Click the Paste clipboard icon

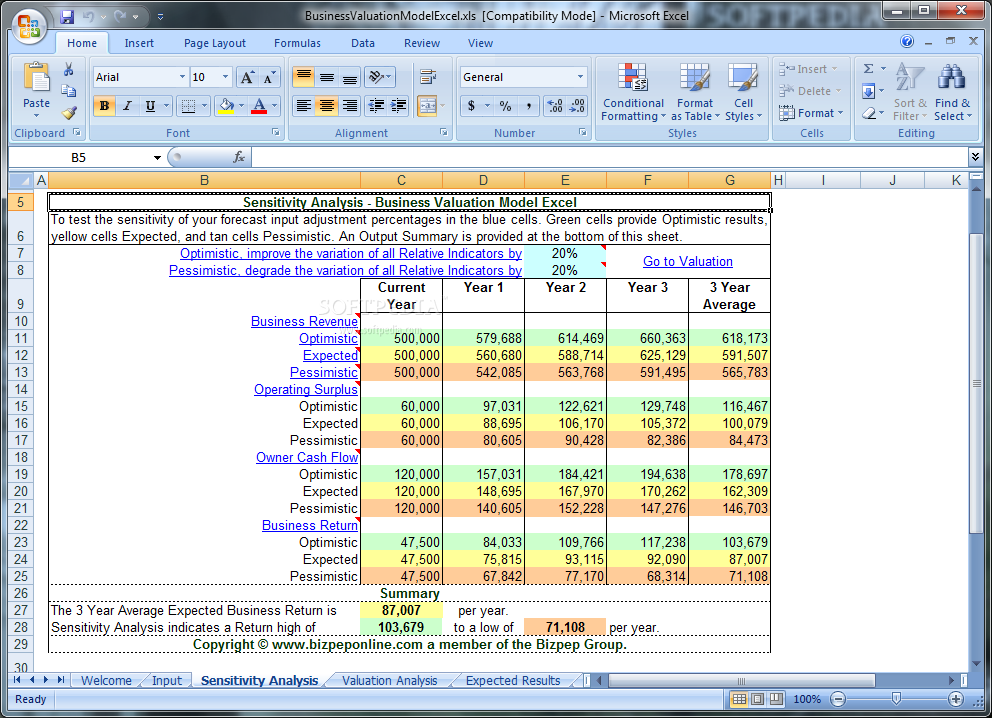(36, 78)
